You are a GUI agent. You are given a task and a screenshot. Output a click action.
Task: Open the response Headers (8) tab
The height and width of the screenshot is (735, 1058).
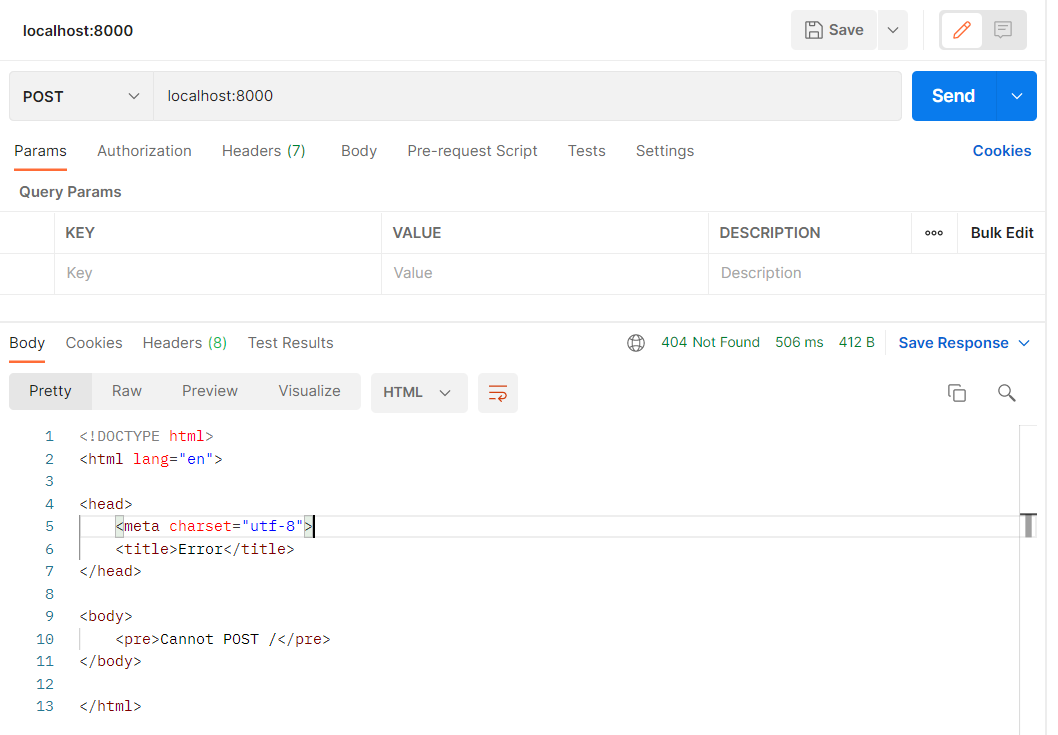tap(184, 343)
